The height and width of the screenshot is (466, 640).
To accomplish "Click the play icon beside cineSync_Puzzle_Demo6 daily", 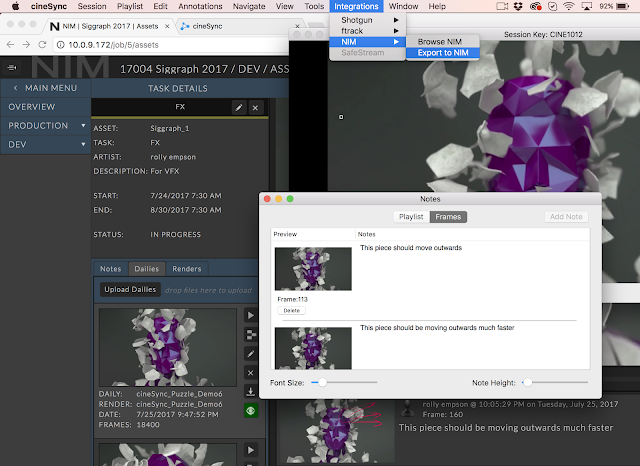I will (x=251, y=315).
